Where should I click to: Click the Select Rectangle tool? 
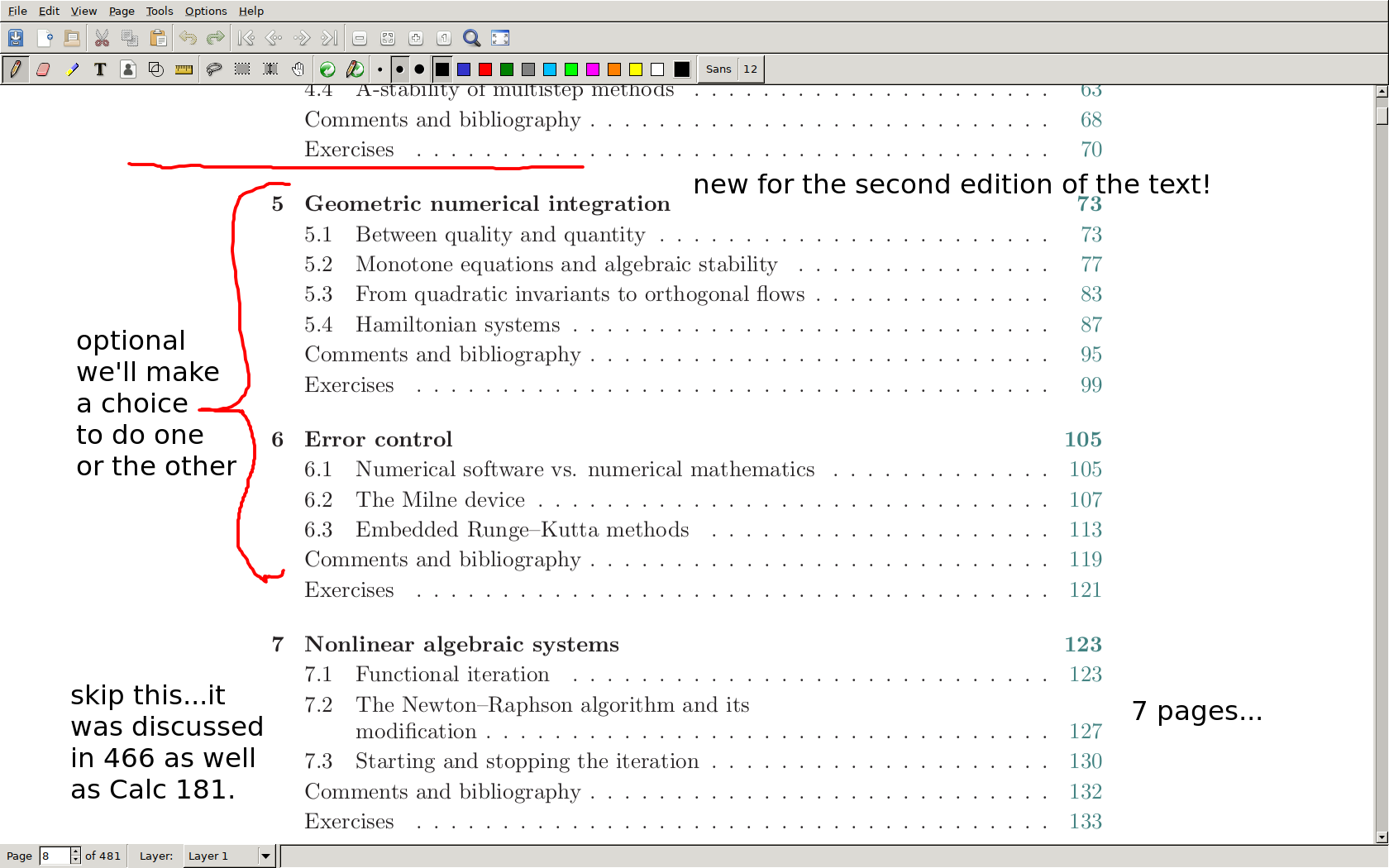coord(242,69)
